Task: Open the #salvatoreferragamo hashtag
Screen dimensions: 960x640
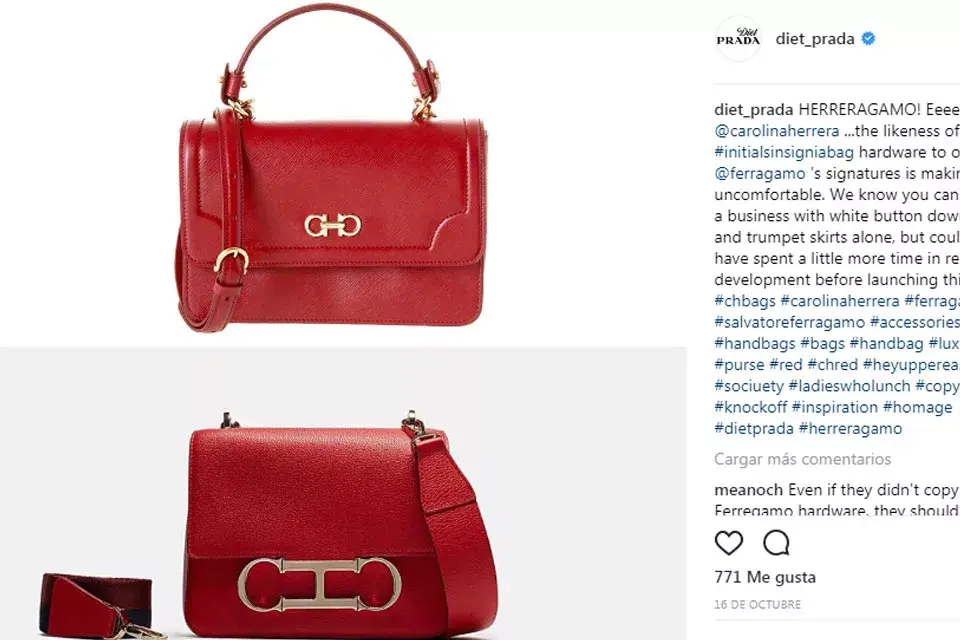Action: (790, 322)
